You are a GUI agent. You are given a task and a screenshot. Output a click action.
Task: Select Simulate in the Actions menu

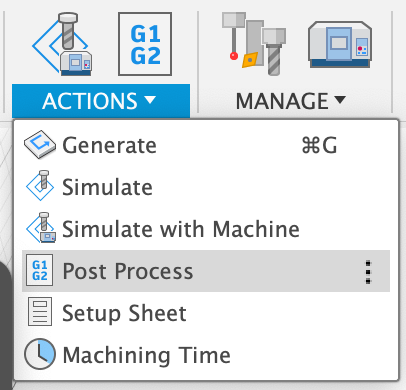pos(206,187)
